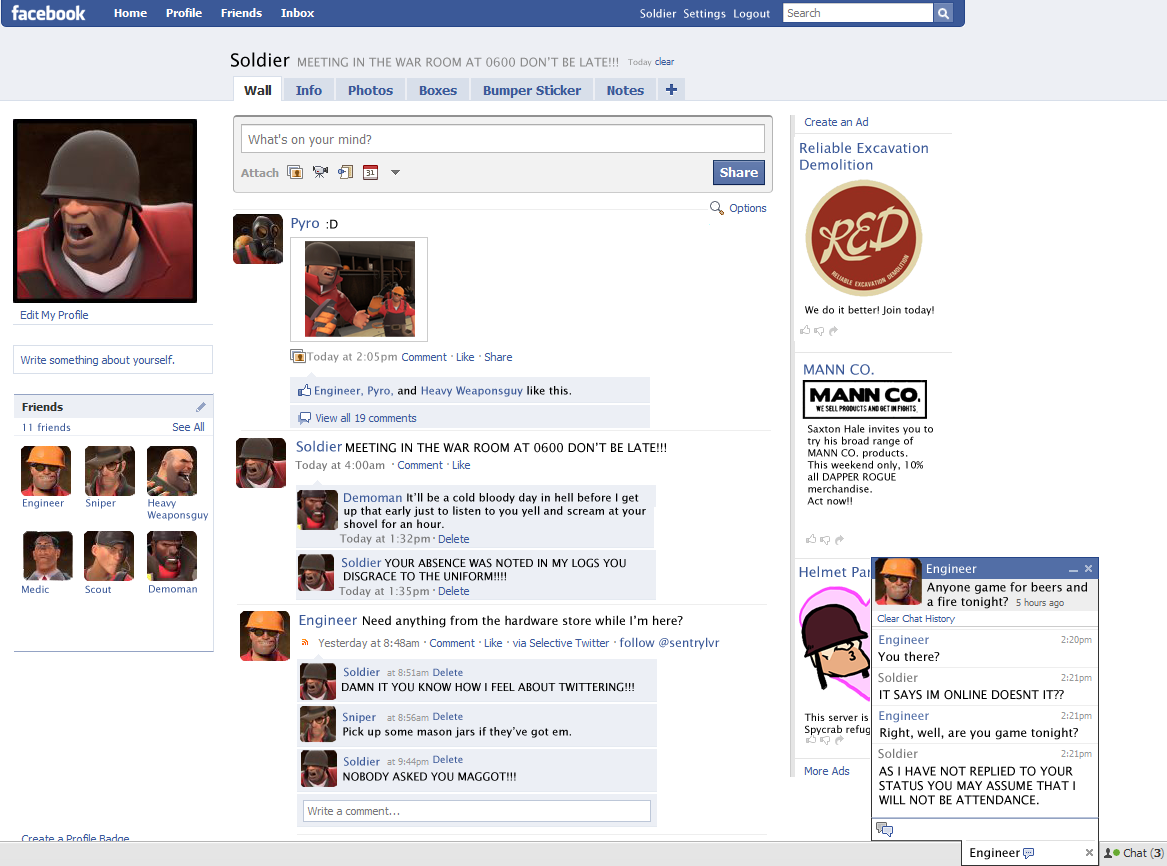Image resolution: width=1167 pixels, height=866 pixels.
Task: View all 19 comments on Pyro's photo
Action: tap(365, 418)
